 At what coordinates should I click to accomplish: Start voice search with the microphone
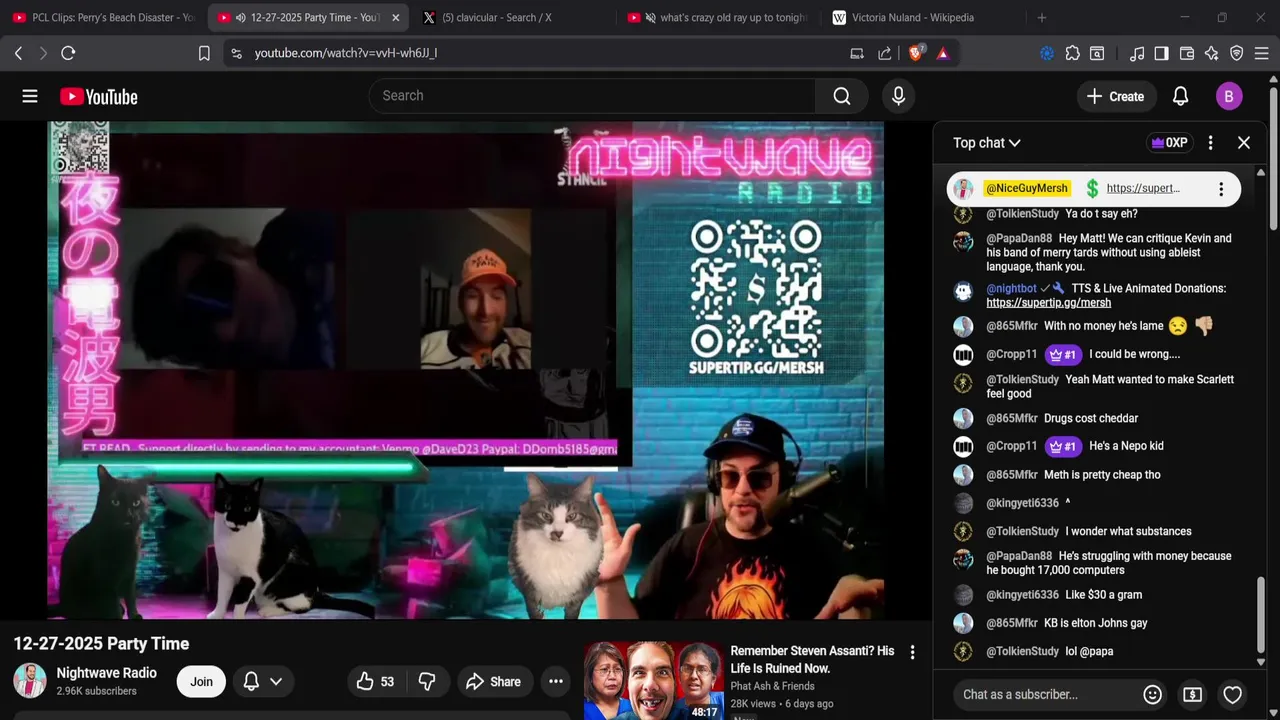pos(898,96)
